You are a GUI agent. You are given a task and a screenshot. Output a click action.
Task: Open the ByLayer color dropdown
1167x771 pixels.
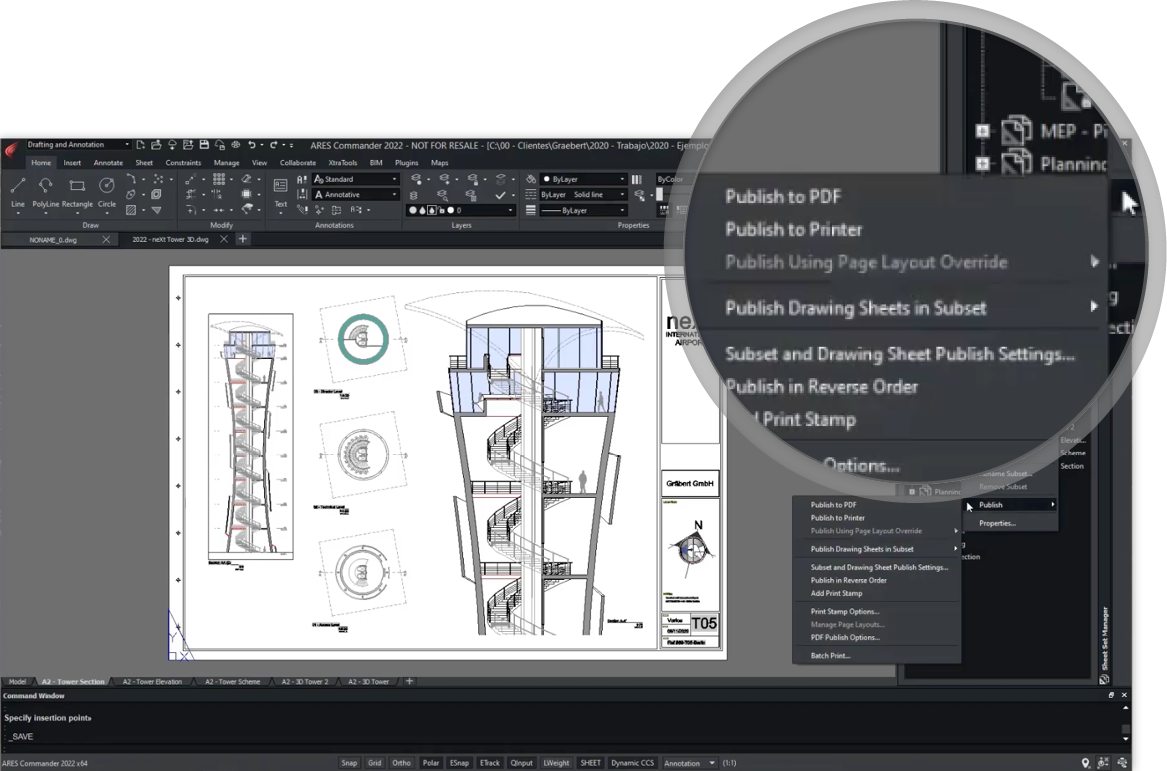[584, 179]
